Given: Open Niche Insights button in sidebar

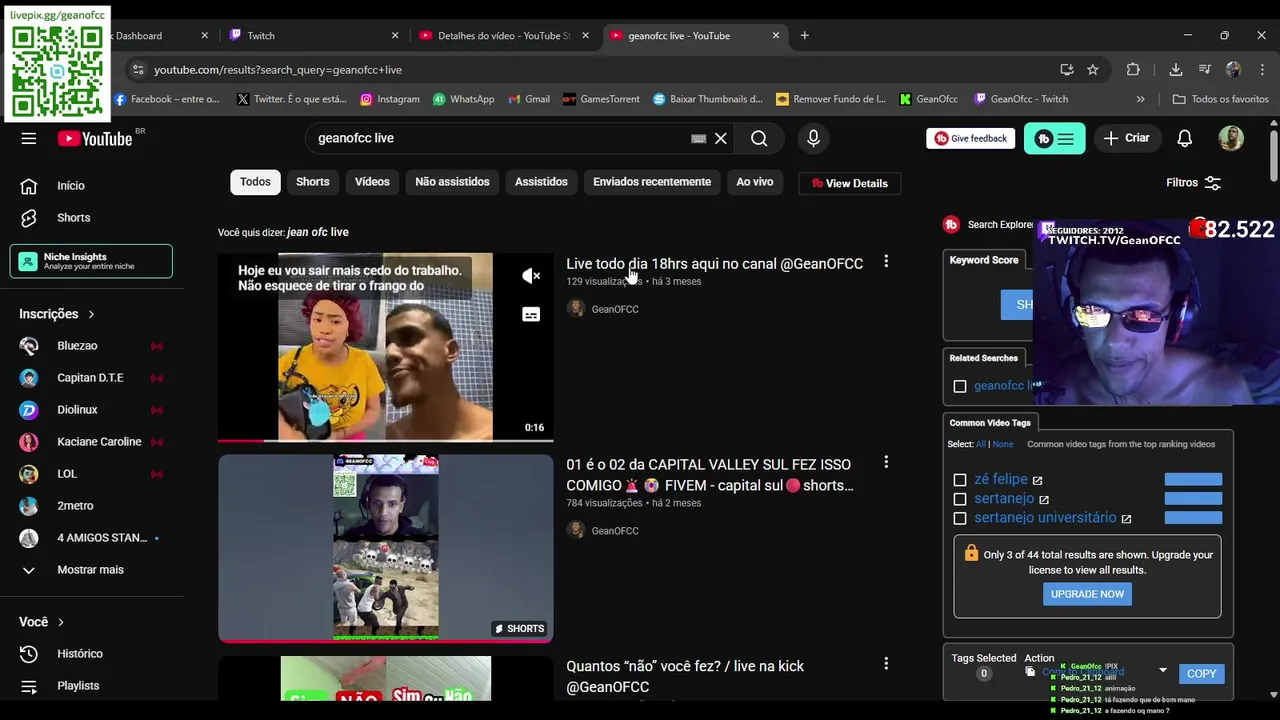Looking at the screenshot, I should click(x=91, y=261).
